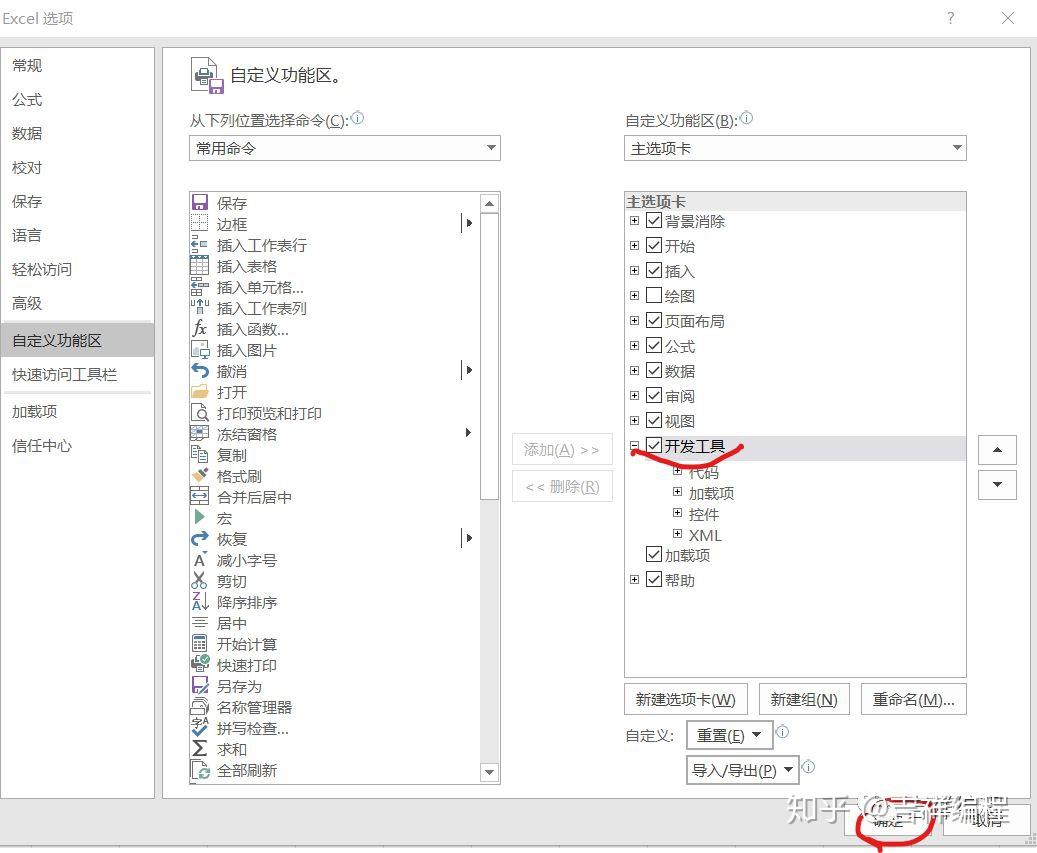Click the 插入图片 (Insert Picture) command icon

point(199,349)
